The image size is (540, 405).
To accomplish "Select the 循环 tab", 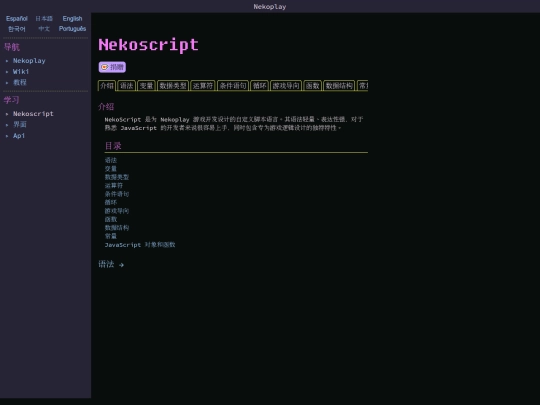I will [259, 85].
